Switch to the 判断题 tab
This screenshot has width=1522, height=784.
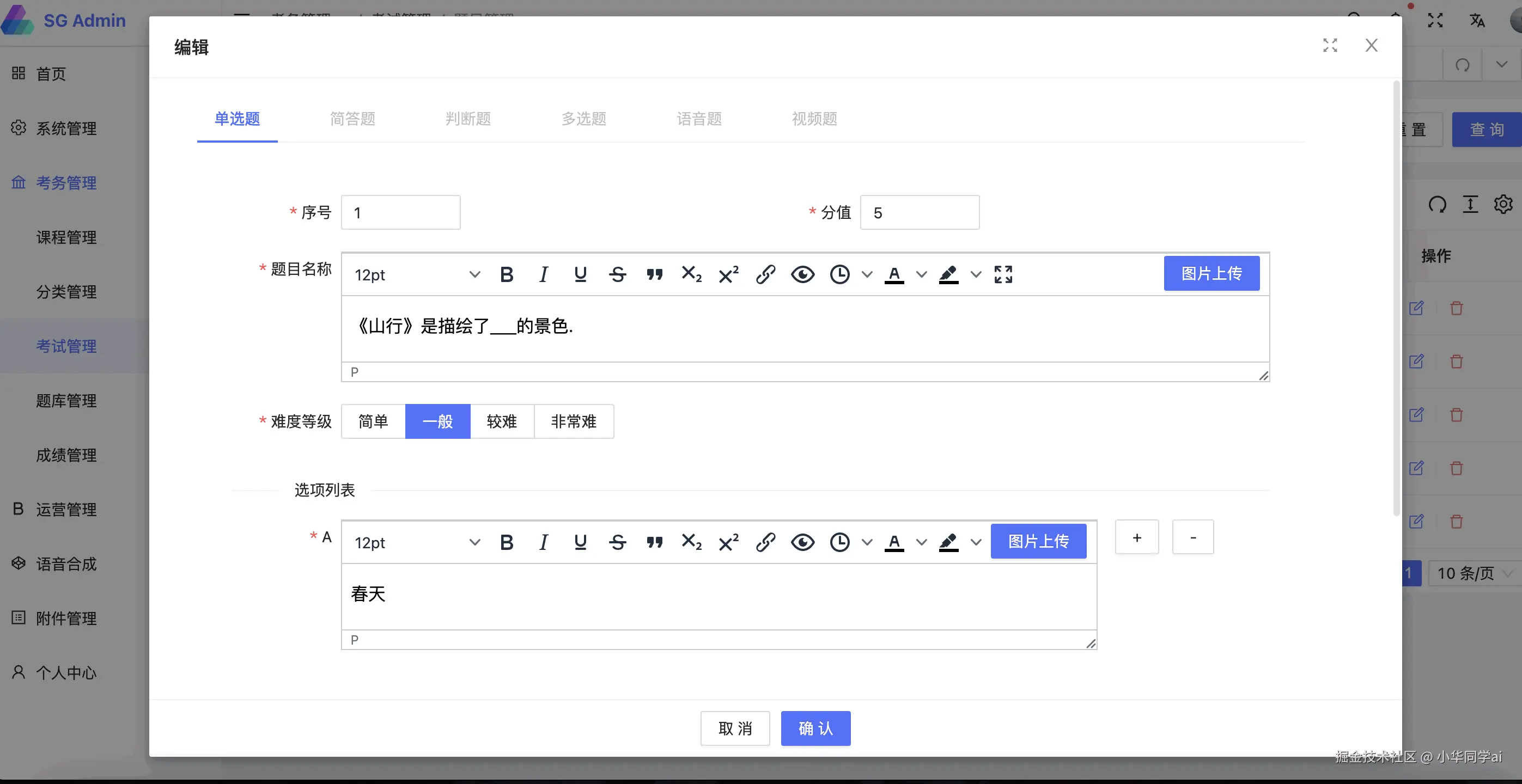tap(468, 119)
